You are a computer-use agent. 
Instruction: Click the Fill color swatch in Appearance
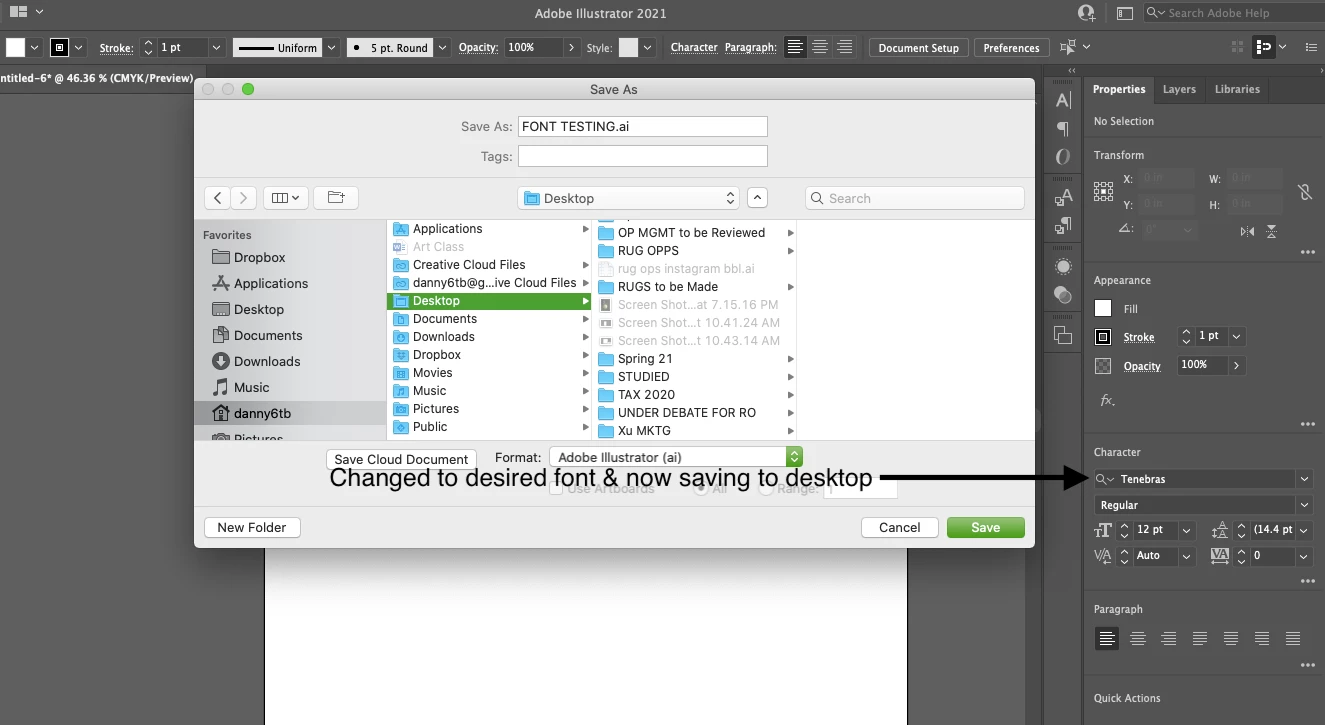pos(1103,309)
